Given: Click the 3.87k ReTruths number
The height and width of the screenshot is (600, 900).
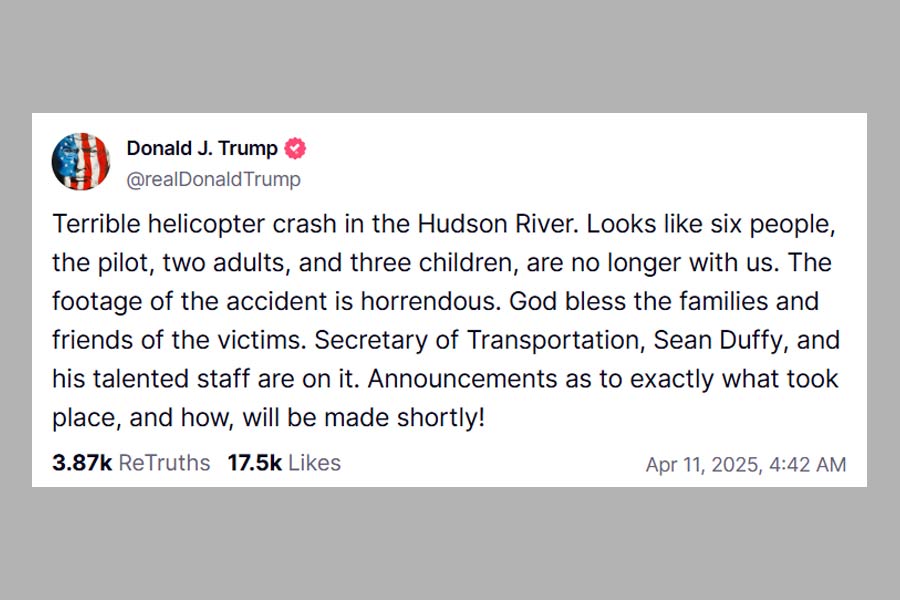Looking at the screenshot, I should (x=82, y=463).
